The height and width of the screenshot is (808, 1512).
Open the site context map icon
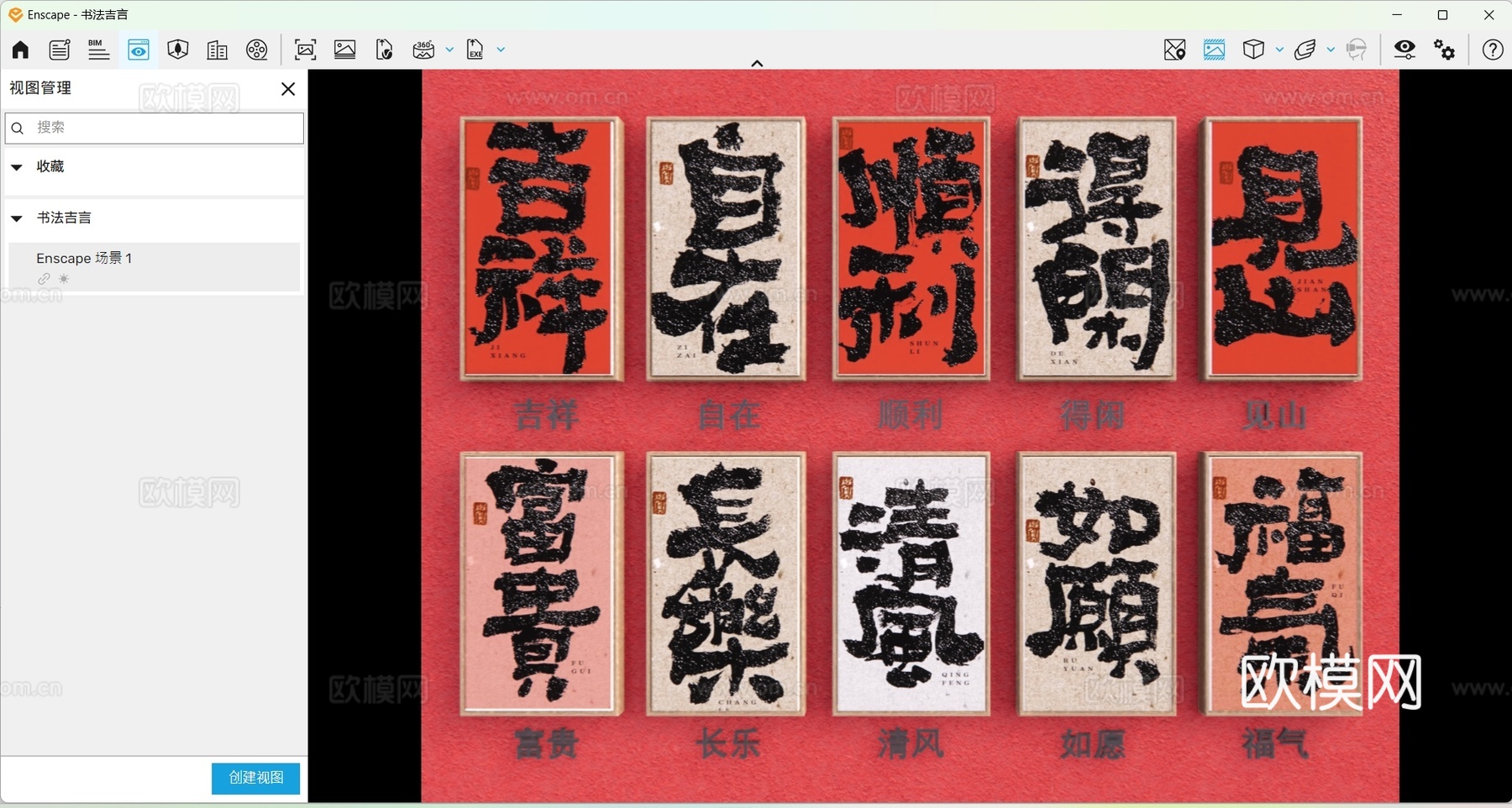click(177, 50)
